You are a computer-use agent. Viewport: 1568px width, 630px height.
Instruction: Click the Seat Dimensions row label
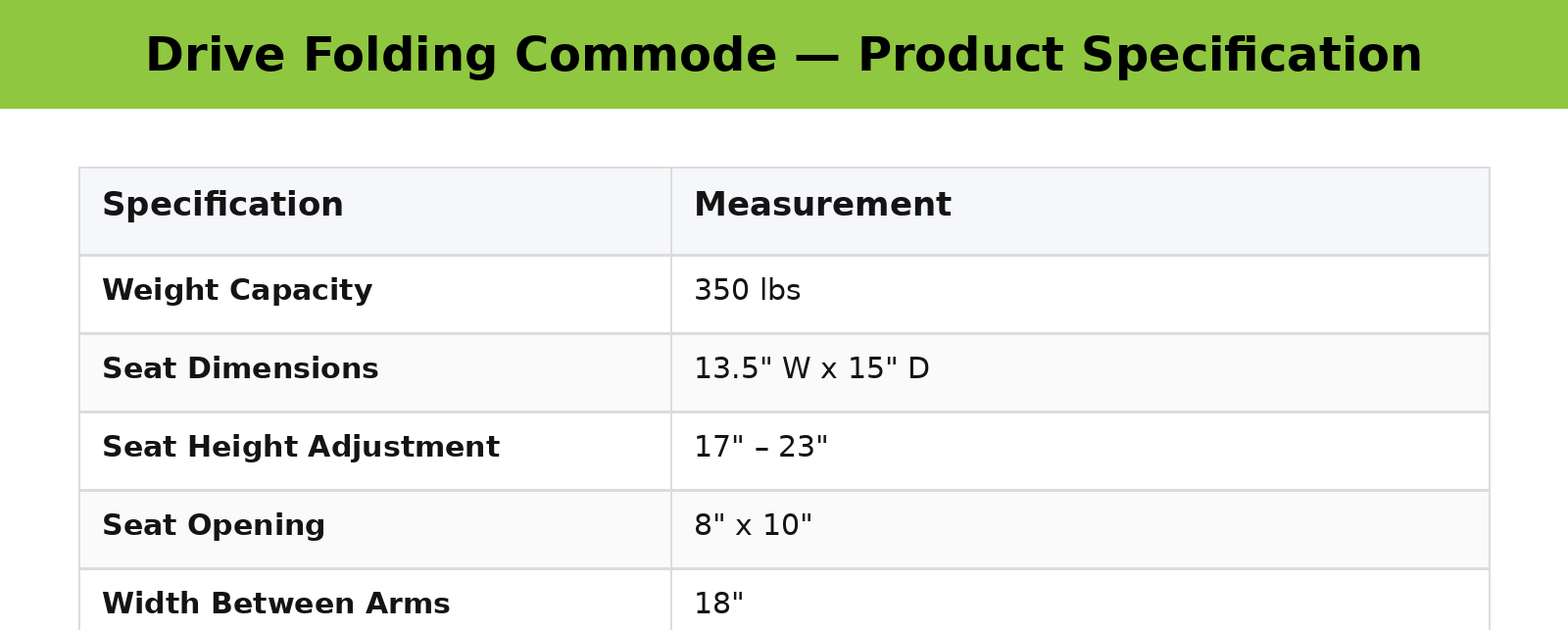240,369
